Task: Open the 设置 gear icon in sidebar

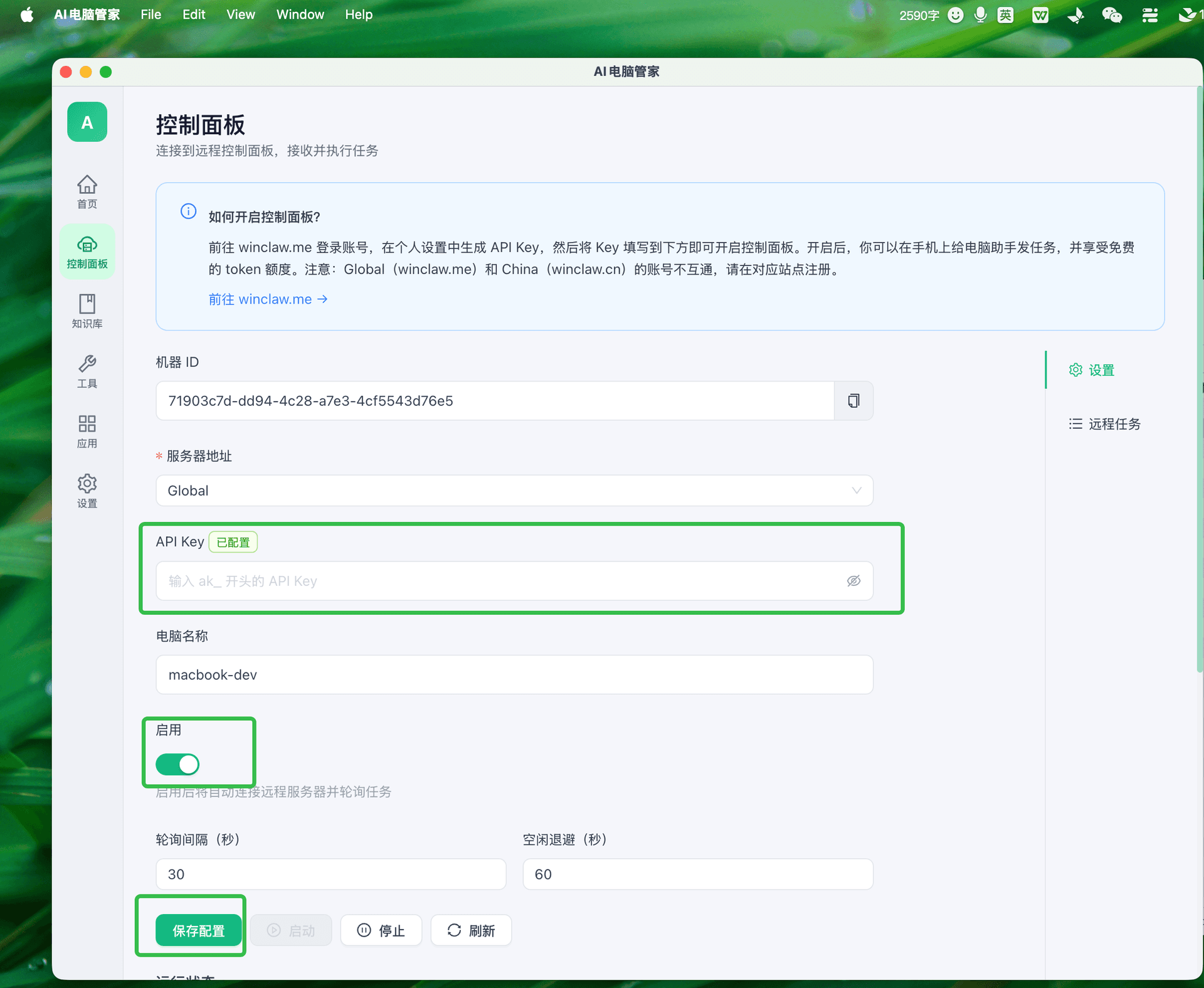Action: pos(87,489)
